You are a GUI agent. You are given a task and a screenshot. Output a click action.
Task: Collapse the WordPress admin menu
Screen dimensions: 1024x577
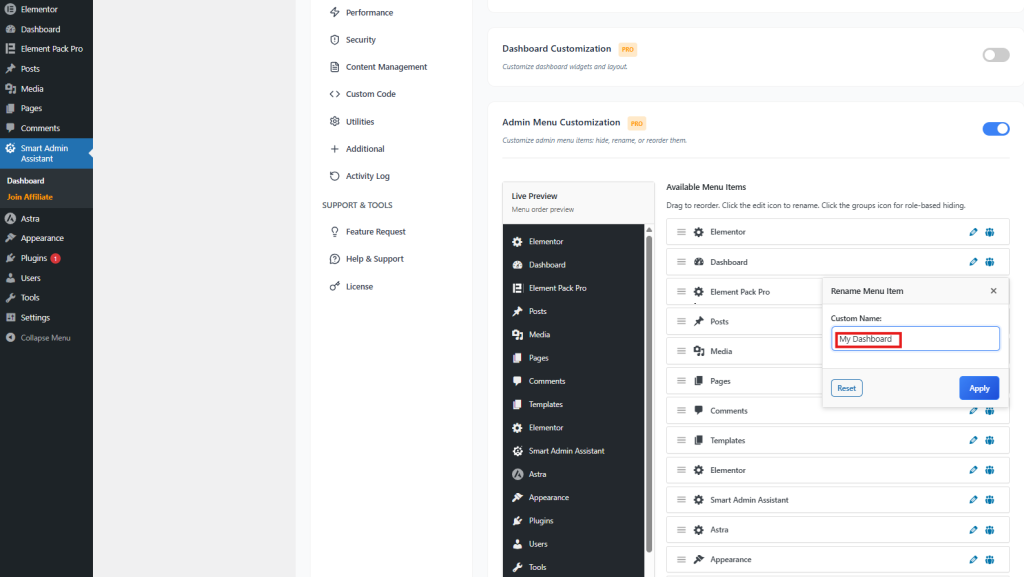(x=46, y=337)
